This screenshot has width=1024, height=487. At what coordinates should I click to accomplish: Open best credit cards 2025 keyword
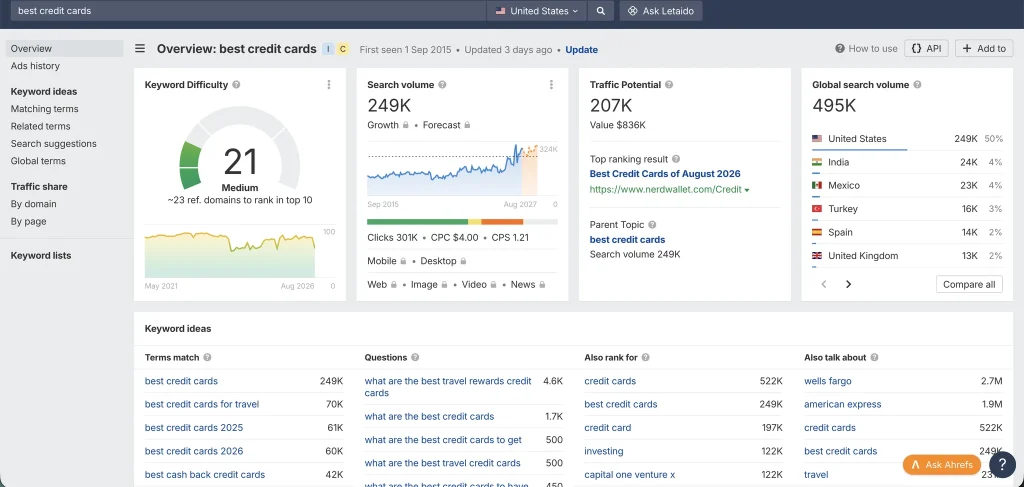coord(194,428)
